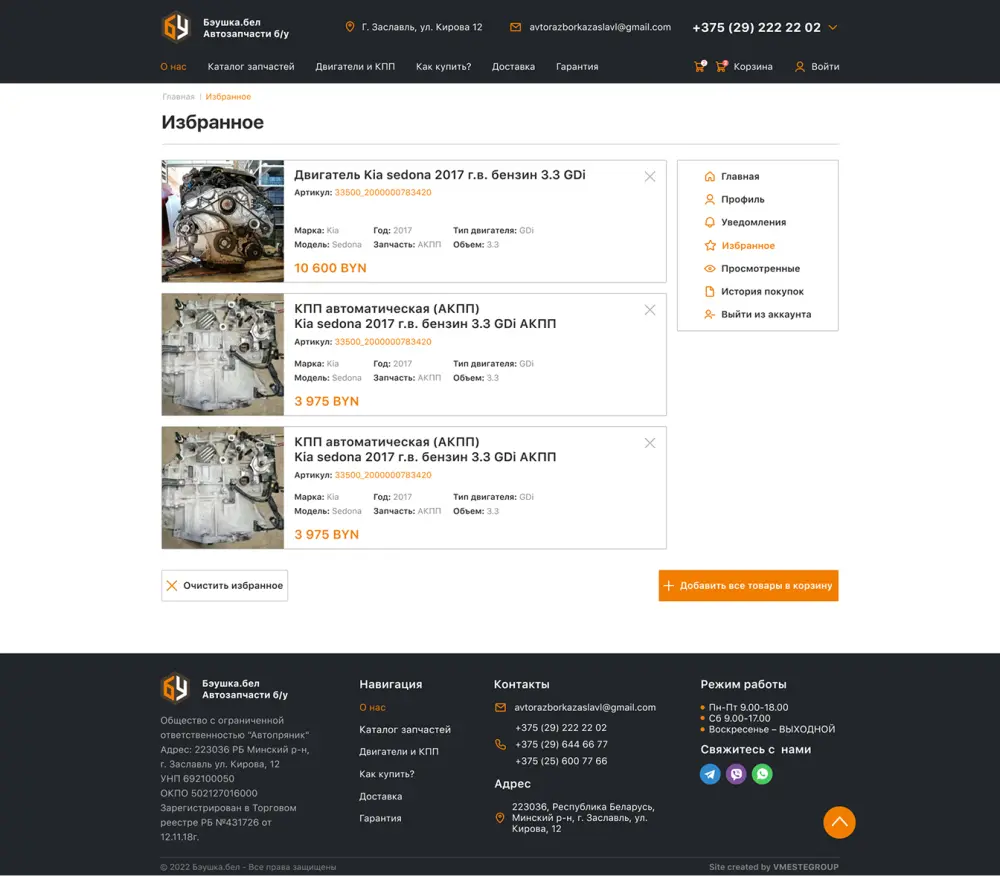Open the bottom card gearbox thumbnail
The image size is (1000, 876).
pyautogui.click(x=223, y=488)
